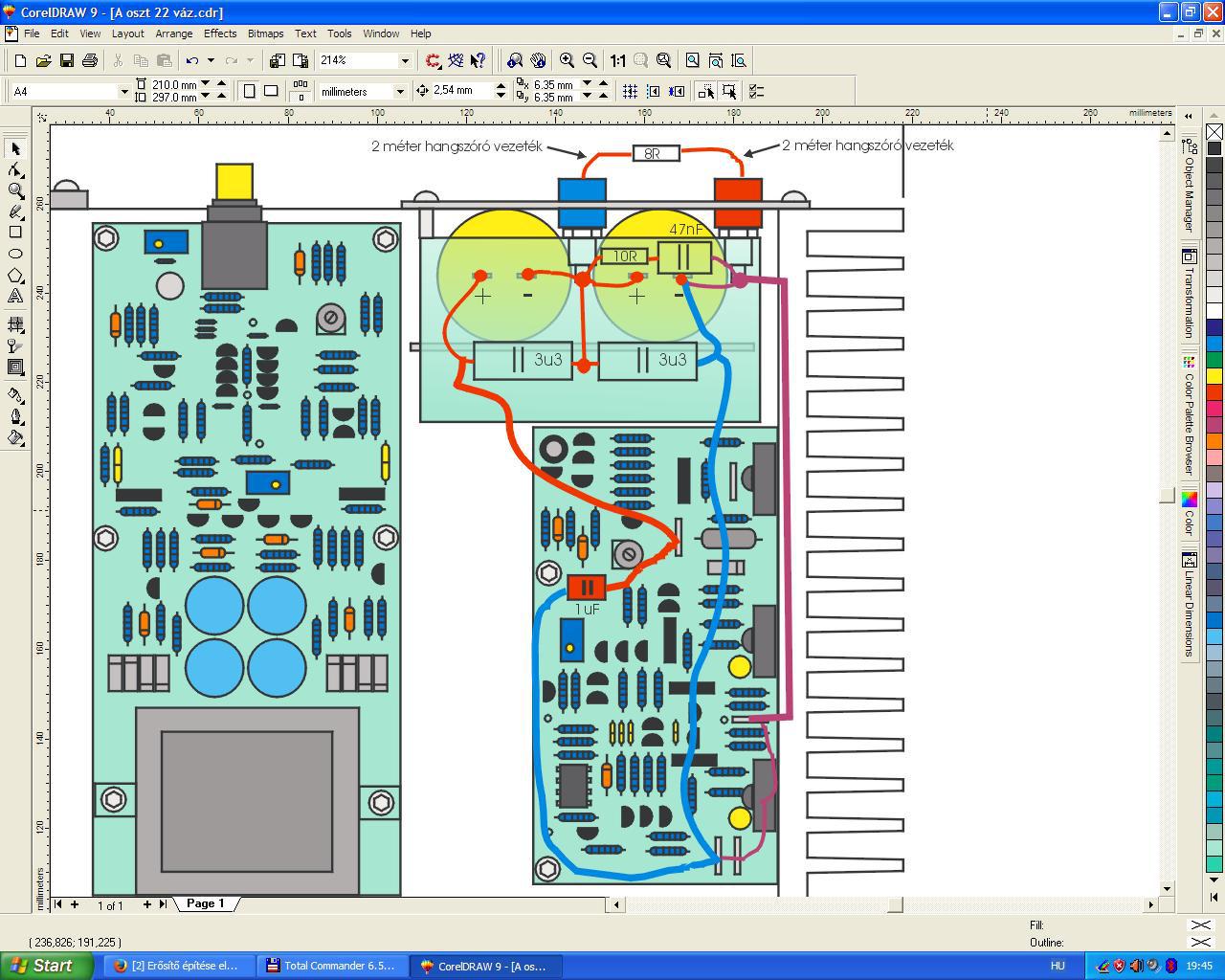Switch page to Portrait orientation
Image resolution: width=1225 pixels, height=980 pixels.
pyautogui.click(x=250, y=91)
